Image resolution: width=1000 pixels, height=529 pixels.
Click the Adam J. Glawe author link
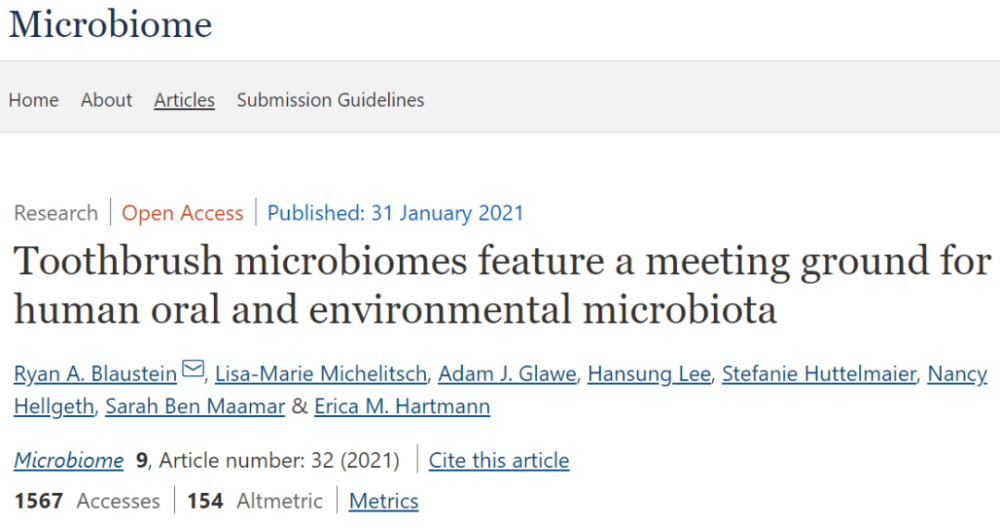click(510, 374)
